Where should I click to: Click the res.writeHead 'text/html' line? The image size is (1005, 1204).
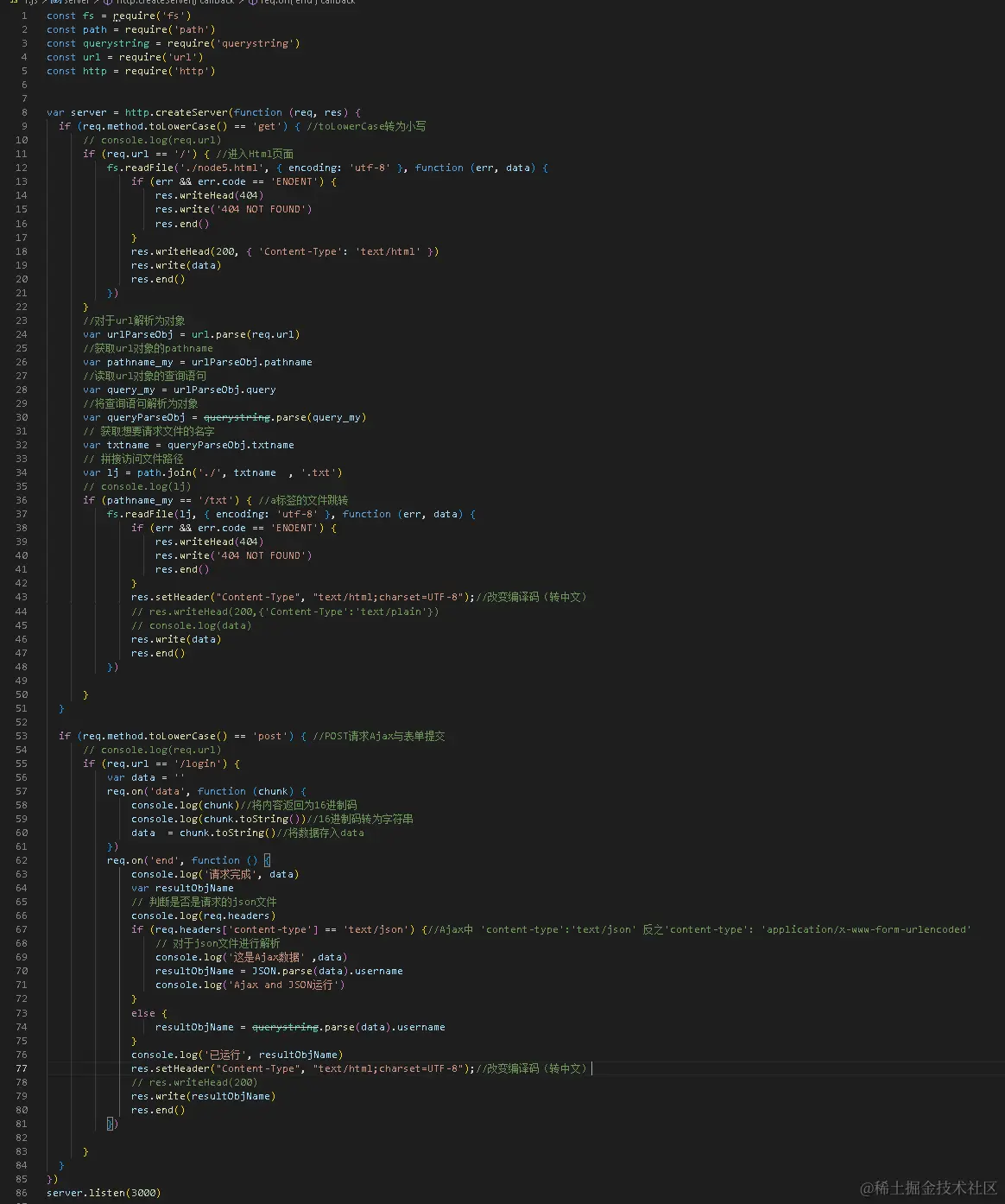pyautogui.click(x=285, y=251)
